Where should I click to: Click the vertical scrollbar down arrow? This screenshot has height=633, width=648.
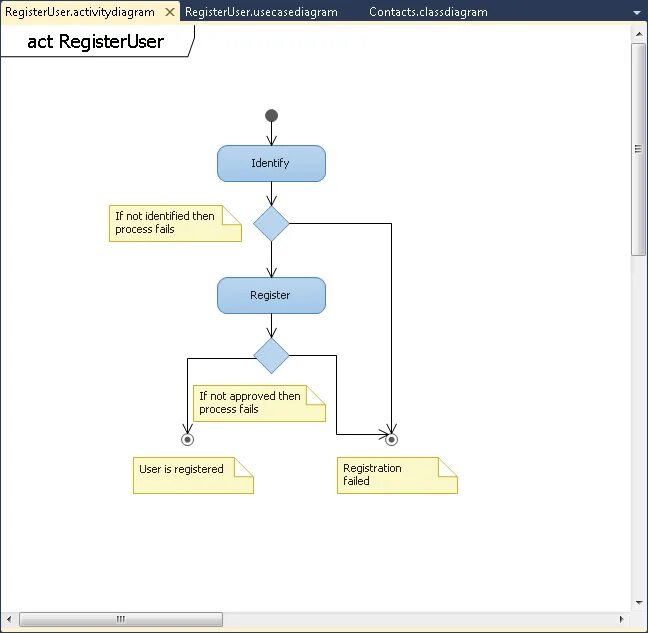pyautogui.click(x=639, y=602)
